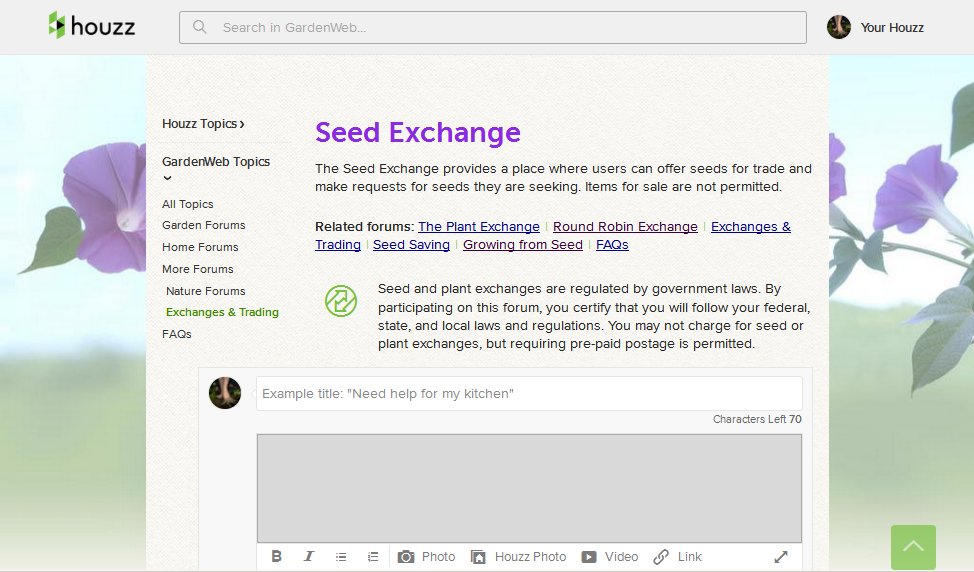Open the Your Houzz profile avatar
This screenshot has width=974, height=572.
(x=839, y=27)
